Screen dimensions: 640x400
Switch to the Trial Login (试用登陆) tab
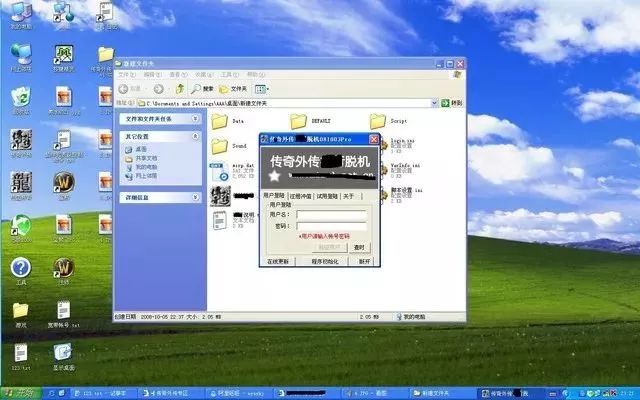(x=327, y=196)
